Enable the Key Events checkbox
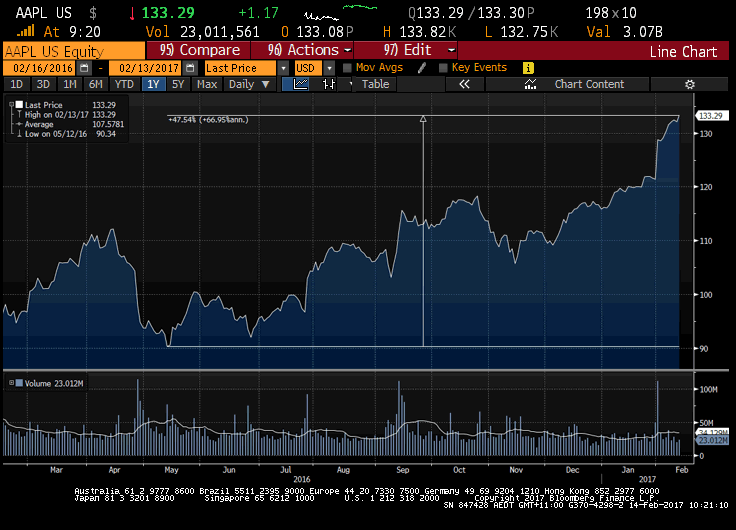736x530 pixels. 443,68
